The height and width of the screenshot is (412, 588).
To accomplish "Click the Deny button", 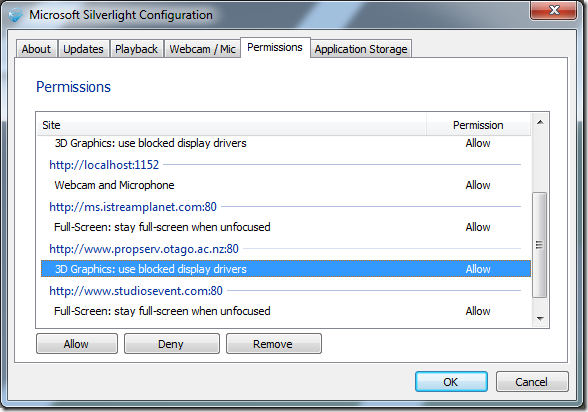I will pyautogui.click(x=172, y=344).
